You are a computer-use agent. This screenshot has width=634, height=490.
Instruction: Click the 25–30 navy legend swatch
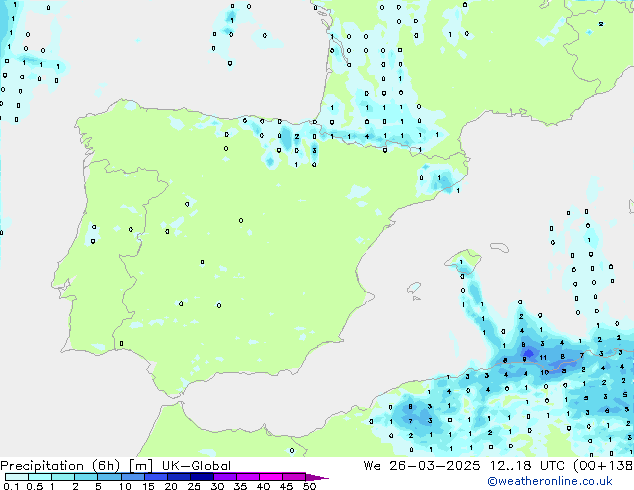(202, 477)
